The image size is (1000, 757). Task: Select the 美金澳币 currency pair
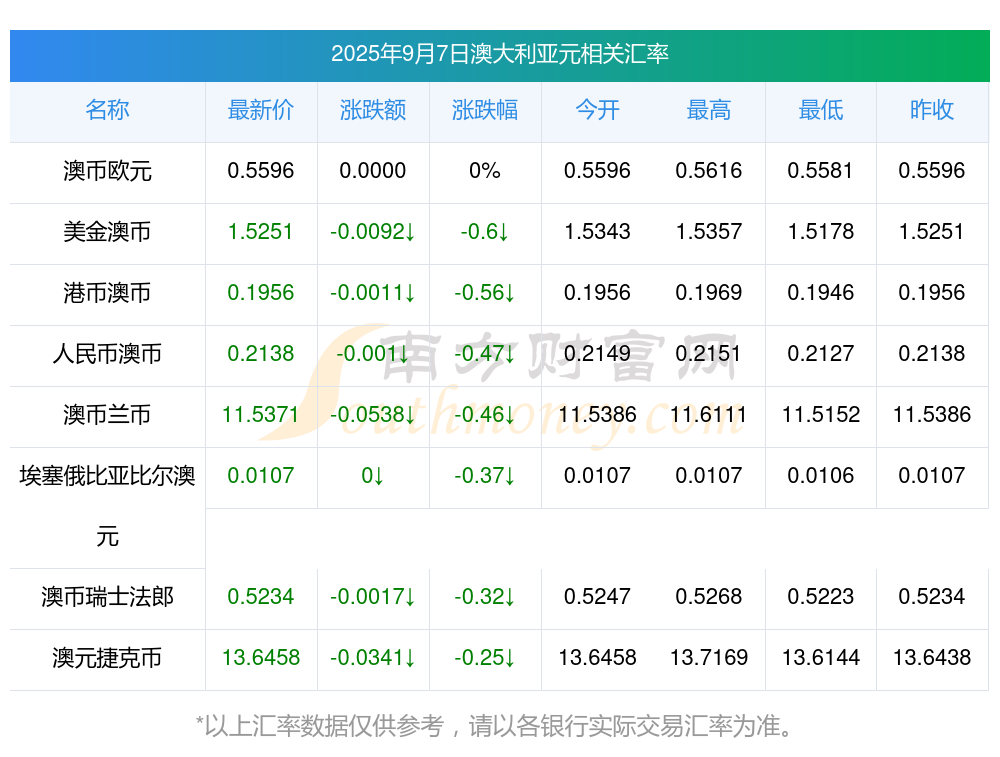(107, 232)
